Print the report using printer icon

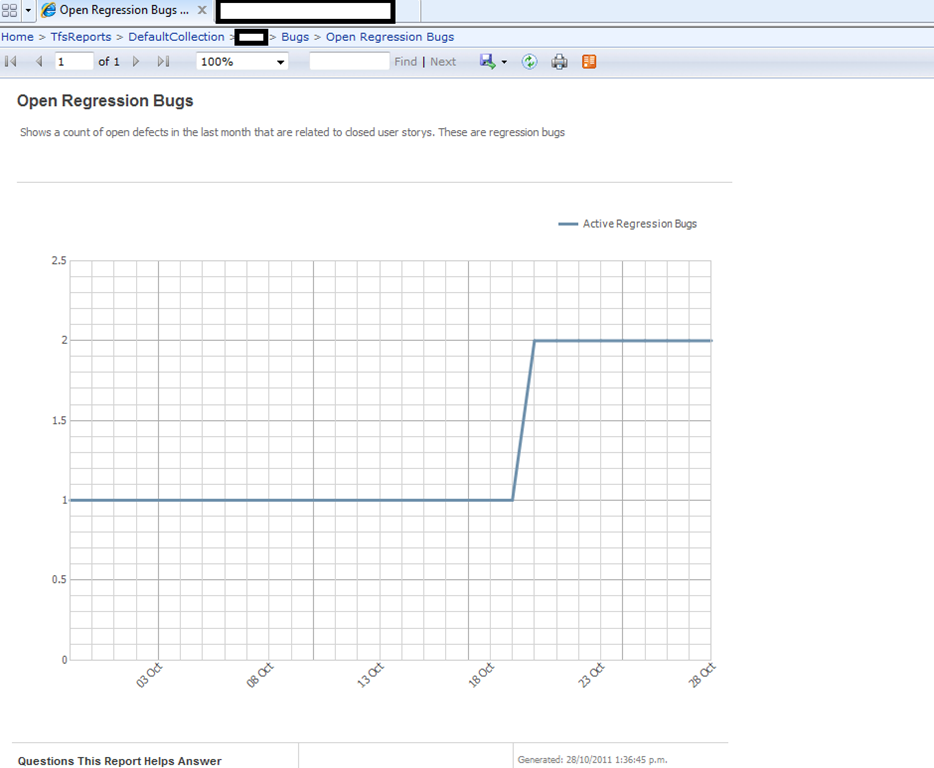tap(559, 61)
